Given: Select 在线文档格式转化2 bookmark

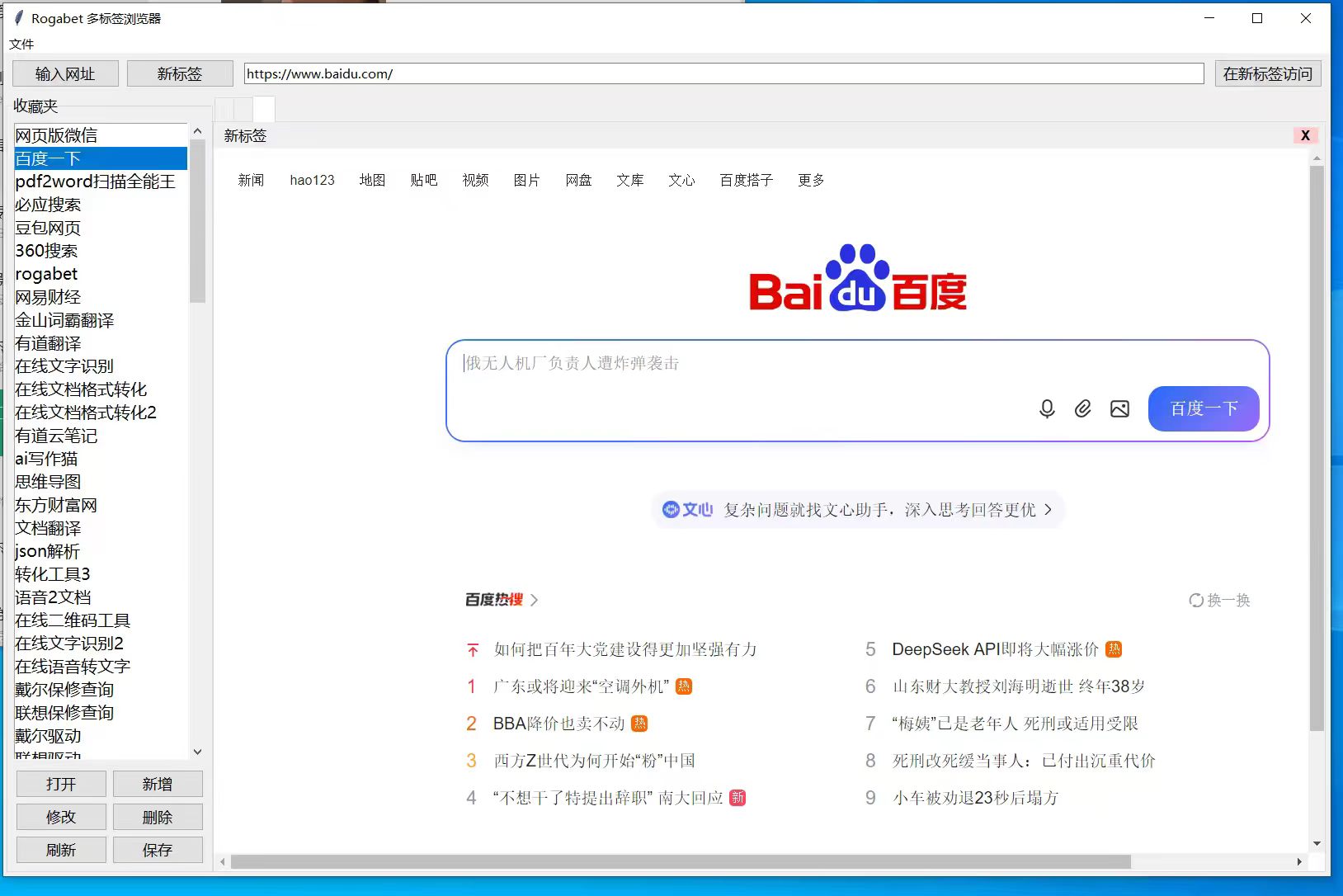Looking at the screenshot, I should (x=101, y=413).
